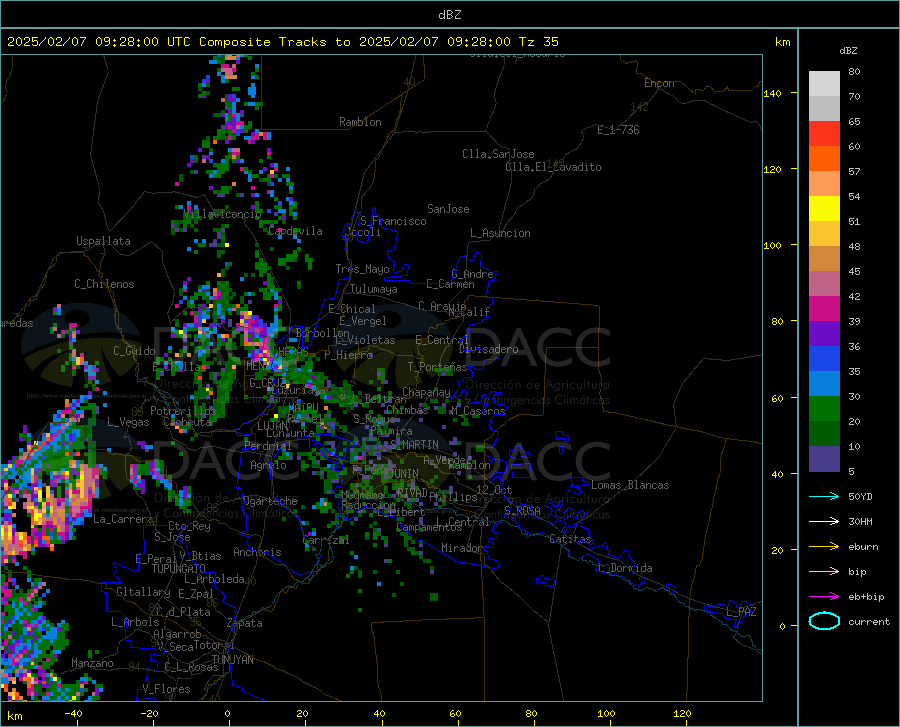Click the Ugarteche map label
Viewport: 900px width, 727px height.
pyautogui.click(x=270, y=501)
